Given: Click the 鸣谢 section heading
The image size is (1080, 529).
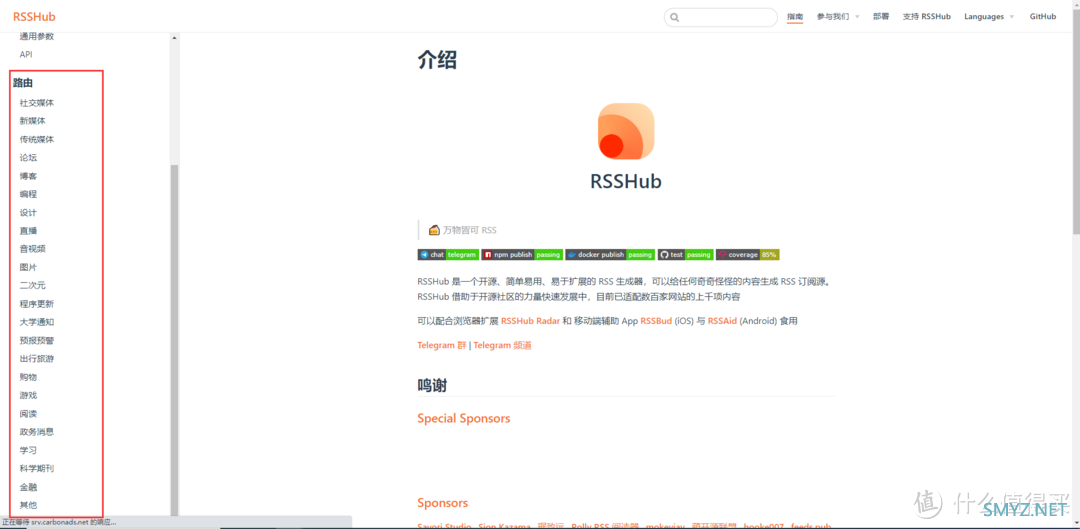Looking at the screenshot, I should 433,384.
